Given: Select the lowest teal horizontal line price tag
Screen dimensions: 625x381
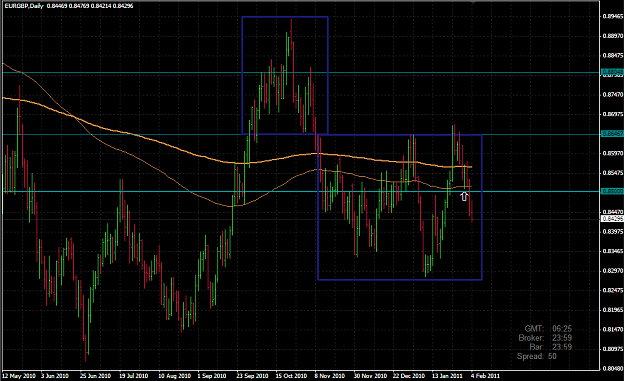Looking at the screenshot, I should 612,192.
